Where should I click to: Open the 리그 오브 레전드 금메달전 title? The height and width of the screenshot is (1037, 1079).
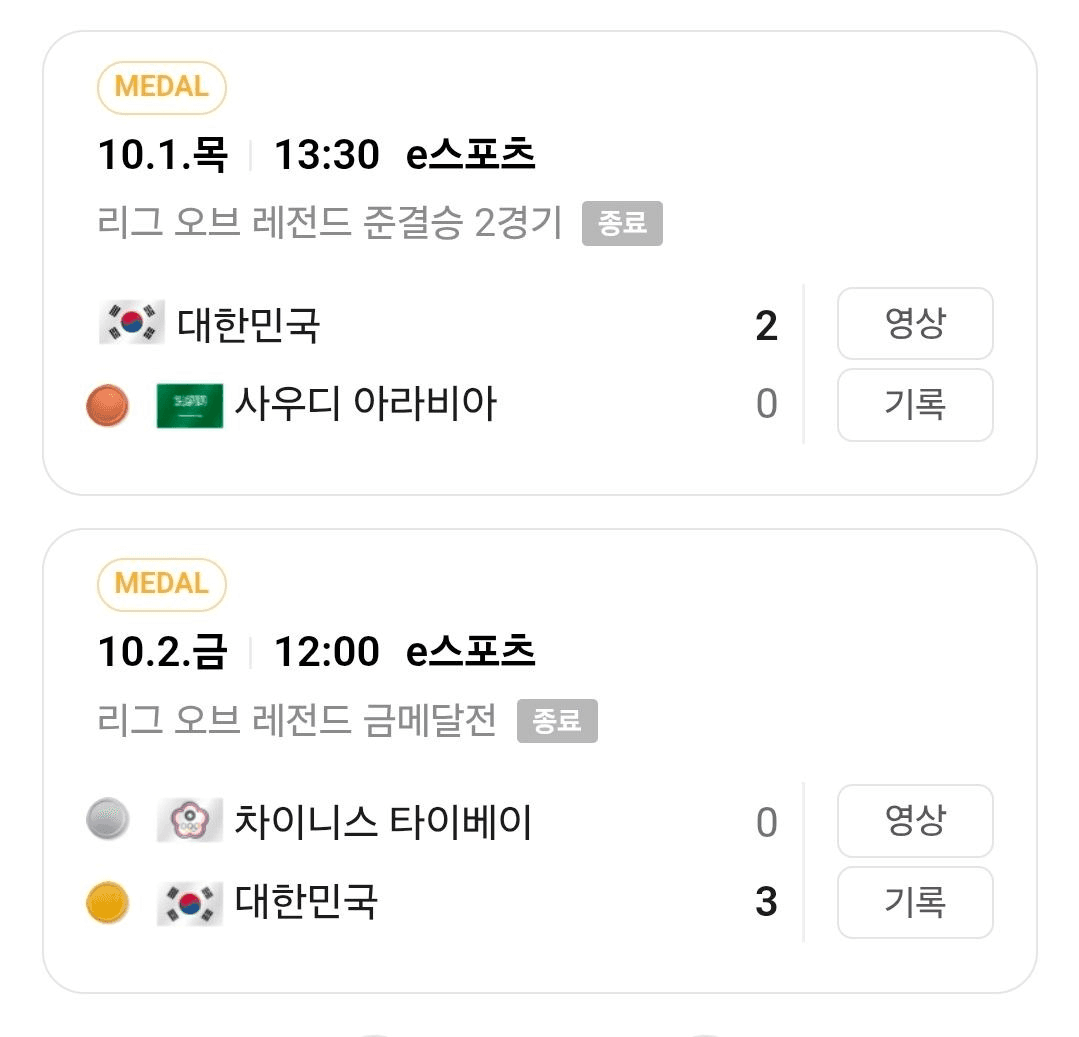[297, 720]
